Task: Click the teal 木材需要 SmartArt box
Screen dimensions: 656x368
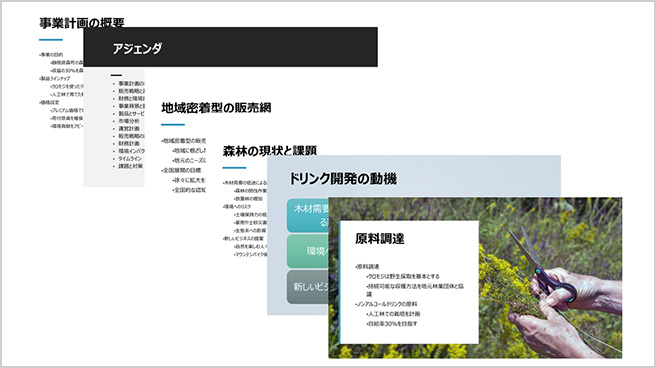Action: point(308,215)
